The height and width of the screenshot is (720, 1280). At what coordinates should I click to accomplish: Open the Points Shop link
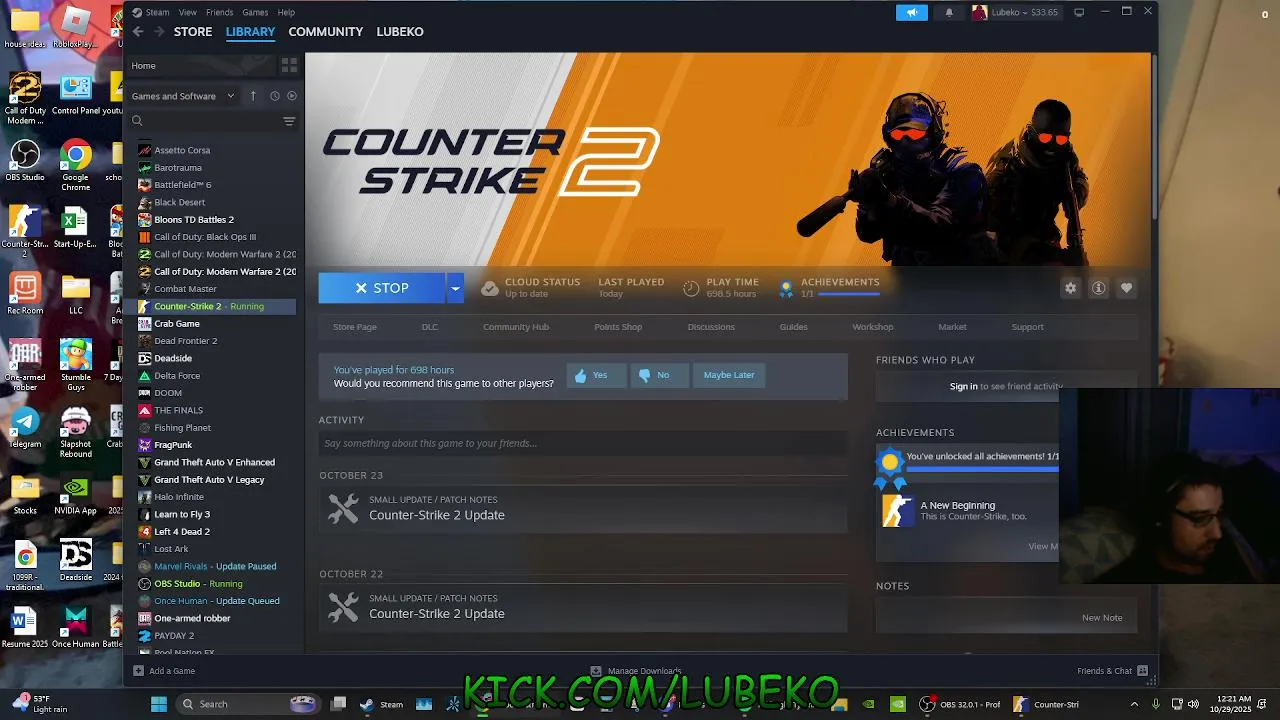[x=618, y=327]
